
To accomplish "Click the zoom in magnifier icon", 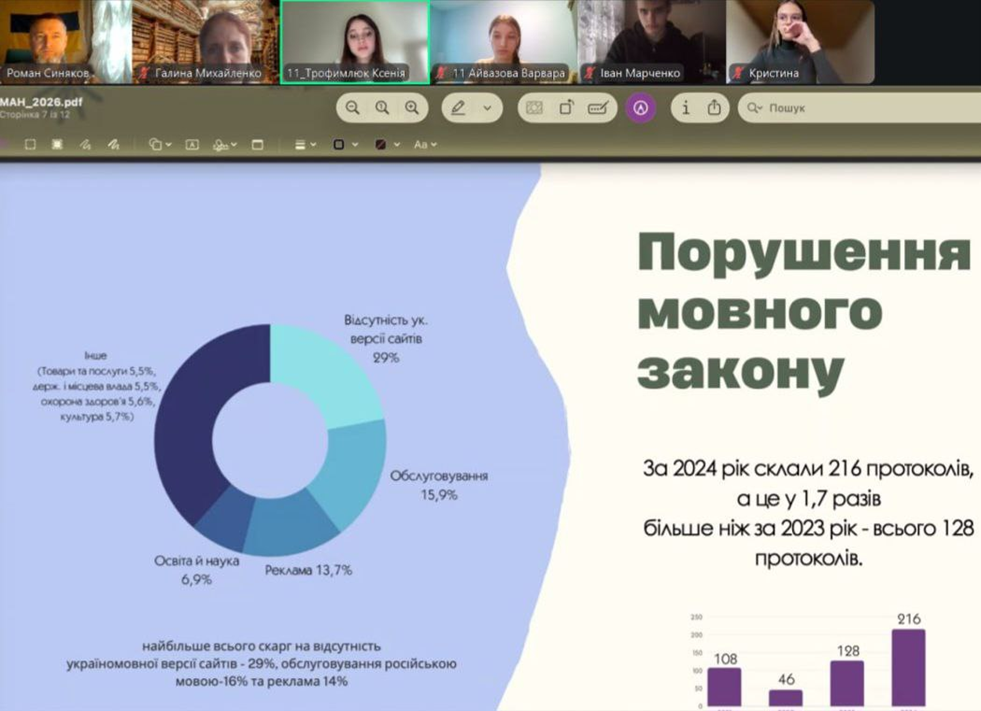I will coord(411,108).
